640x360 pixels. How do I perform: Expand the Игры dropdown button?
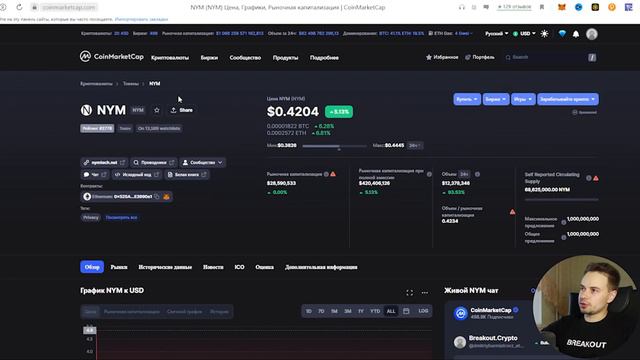click(x=523, y=99)
